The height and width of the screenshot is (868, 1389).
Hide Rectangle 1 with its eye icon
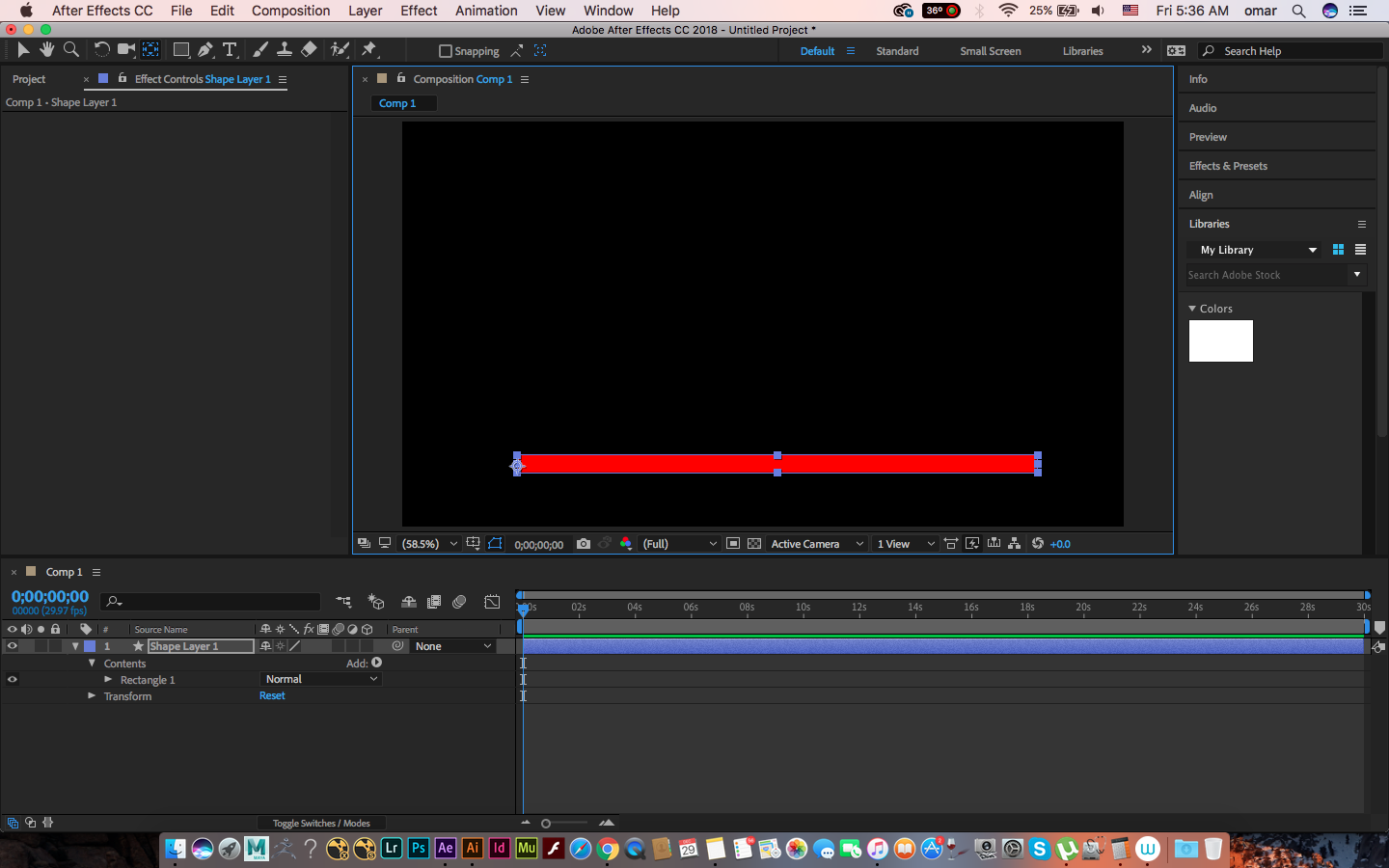point(13,679)
